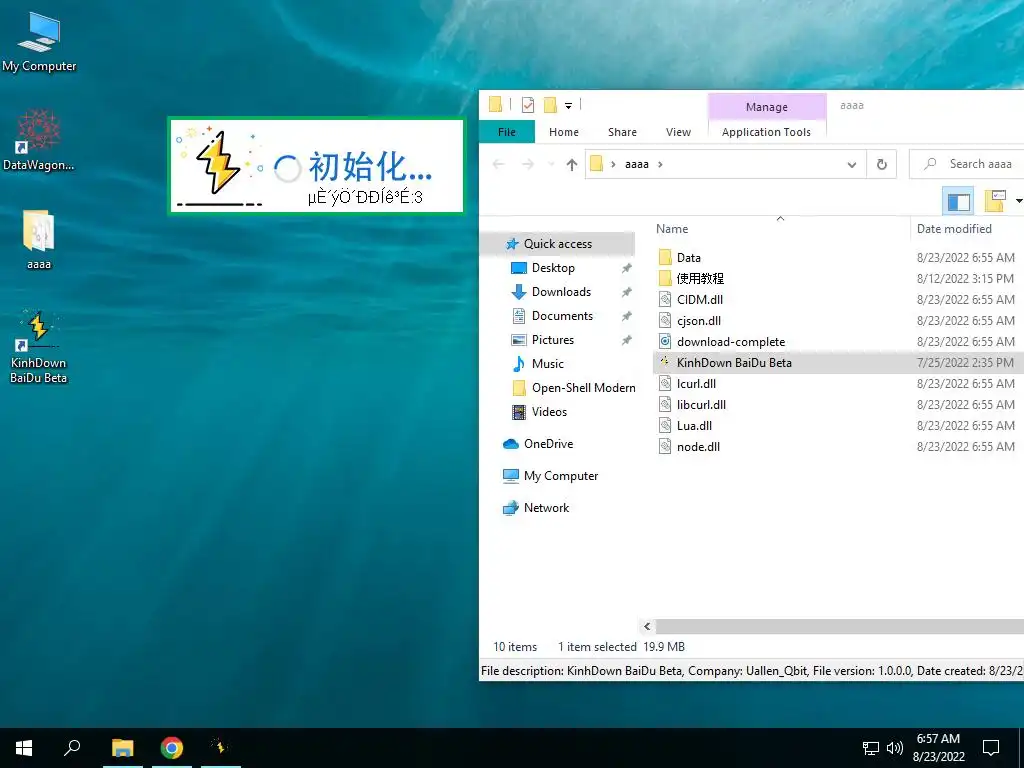Viewport: 1024px width, 768px height.
Task: Select lcurl.dll in file list
Action: click(696, 383)
